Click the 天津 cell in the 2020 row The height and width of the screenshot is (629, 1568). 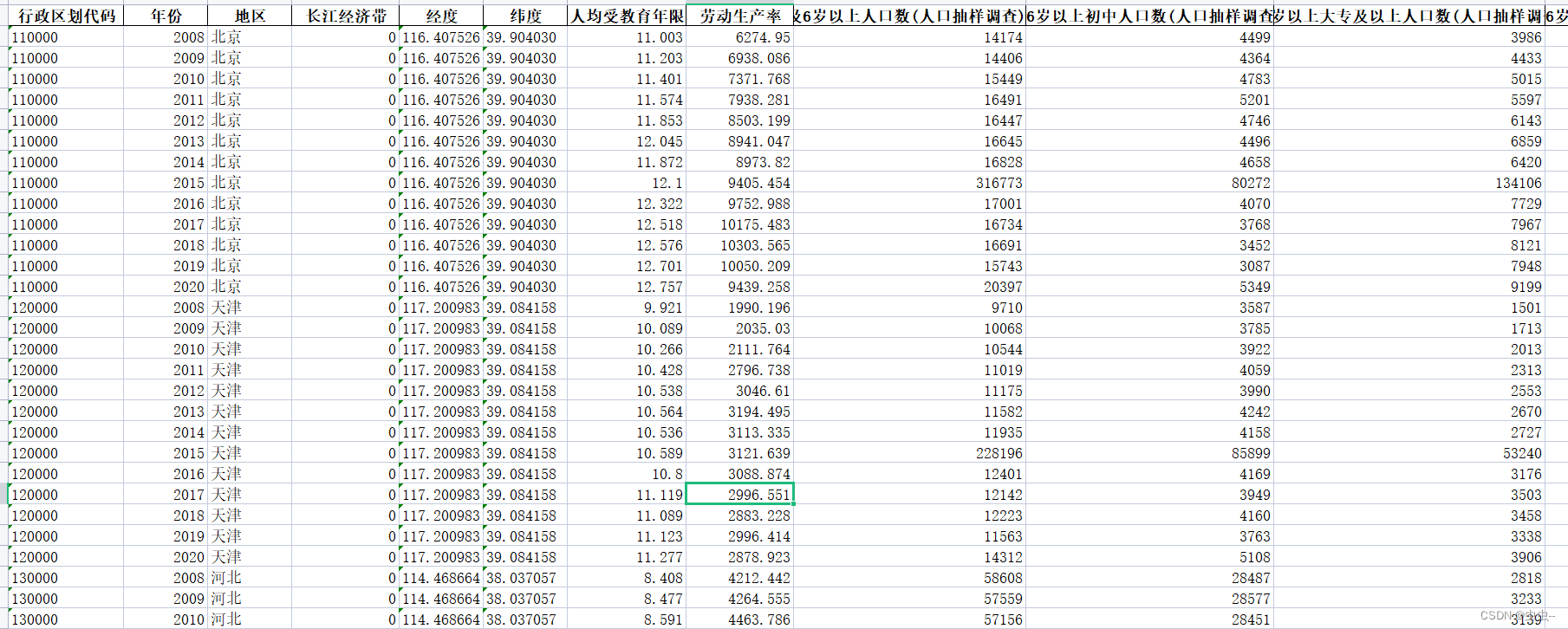250,557
